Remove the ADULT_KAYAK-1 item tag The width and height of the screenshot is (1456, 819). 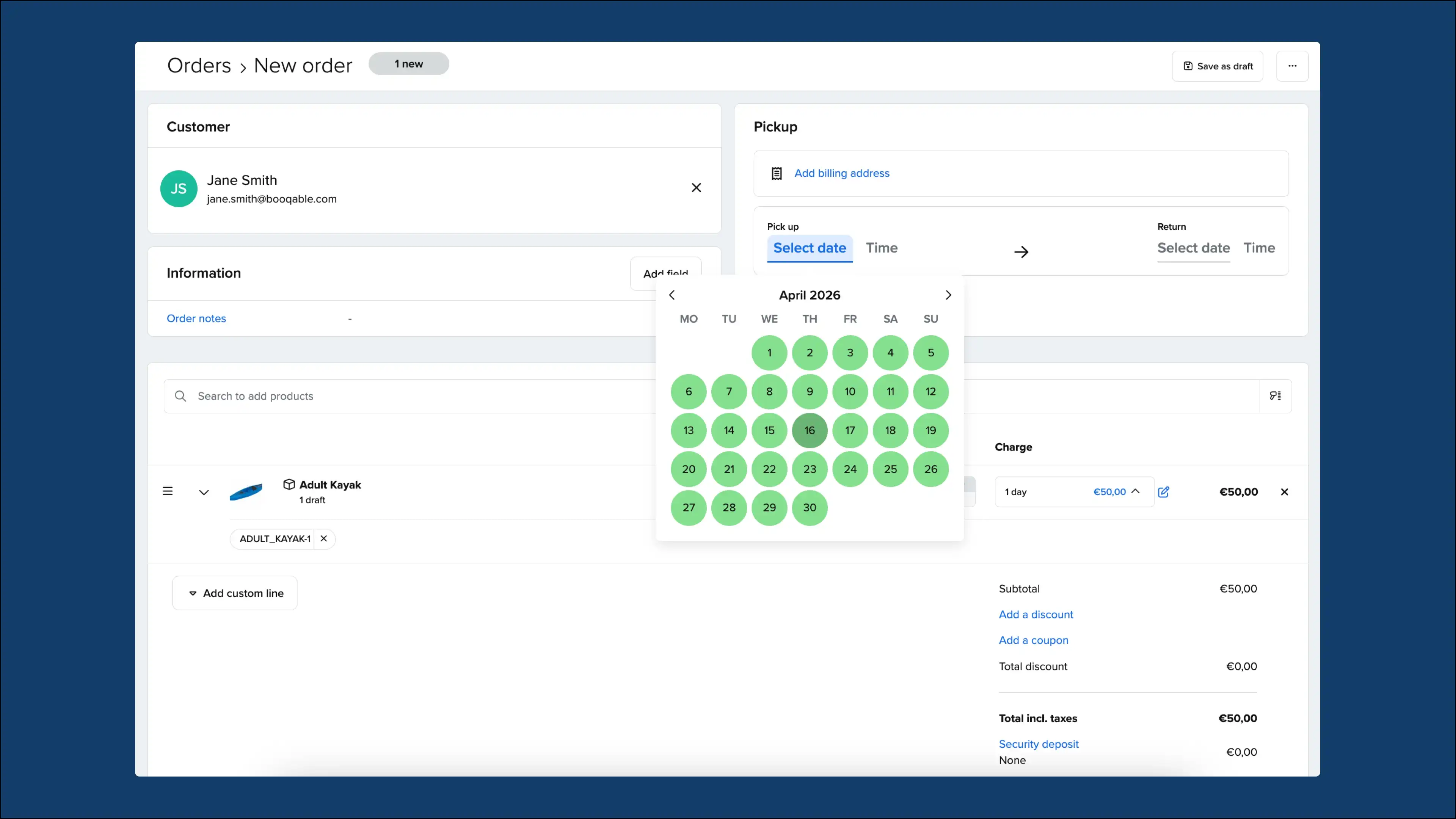click(323, 538)
